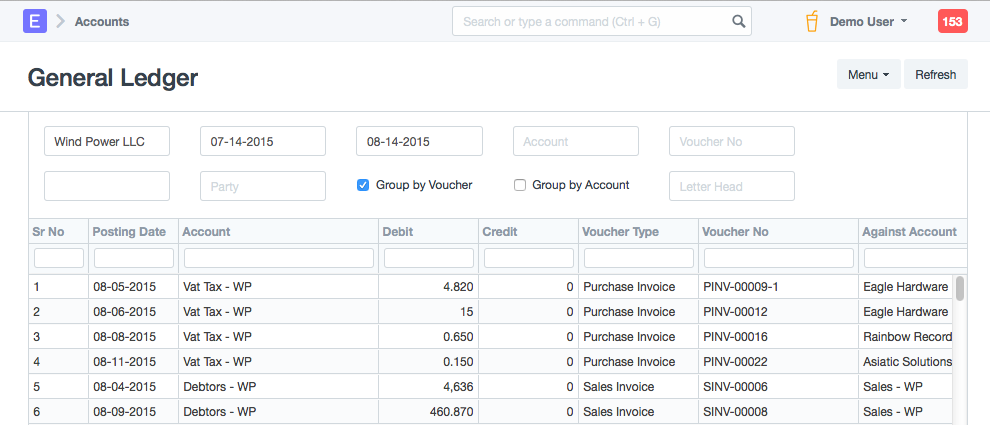The height and width of the screenshot is (425, 990).
Task: Uncheck the Group by Voucher checkbox
Action: click(x=363, y=185)
